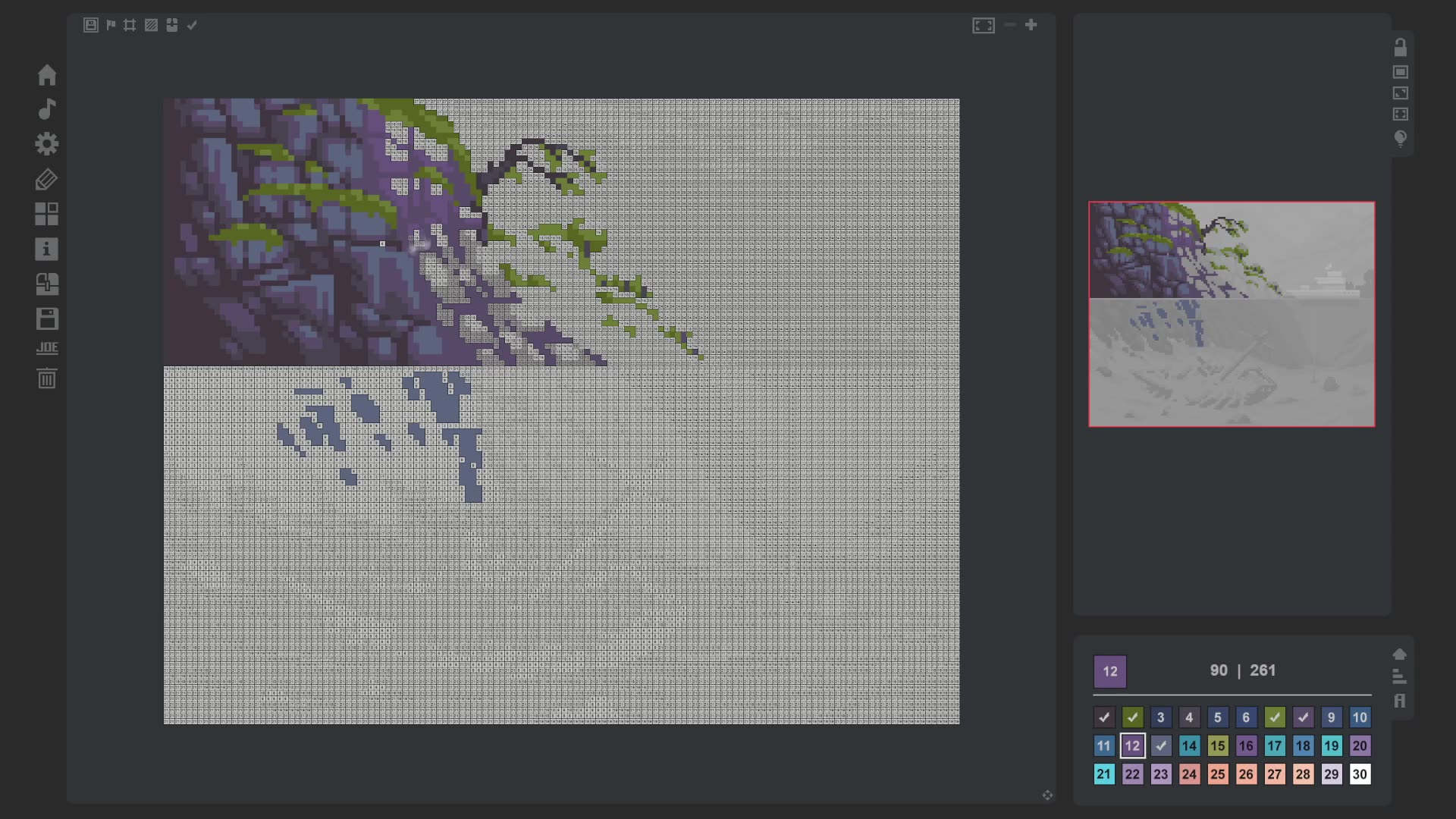This screenshot has width=1456, height=819.
Task: Open settings gear in left sidebar
Action: [x=47, y=143]
